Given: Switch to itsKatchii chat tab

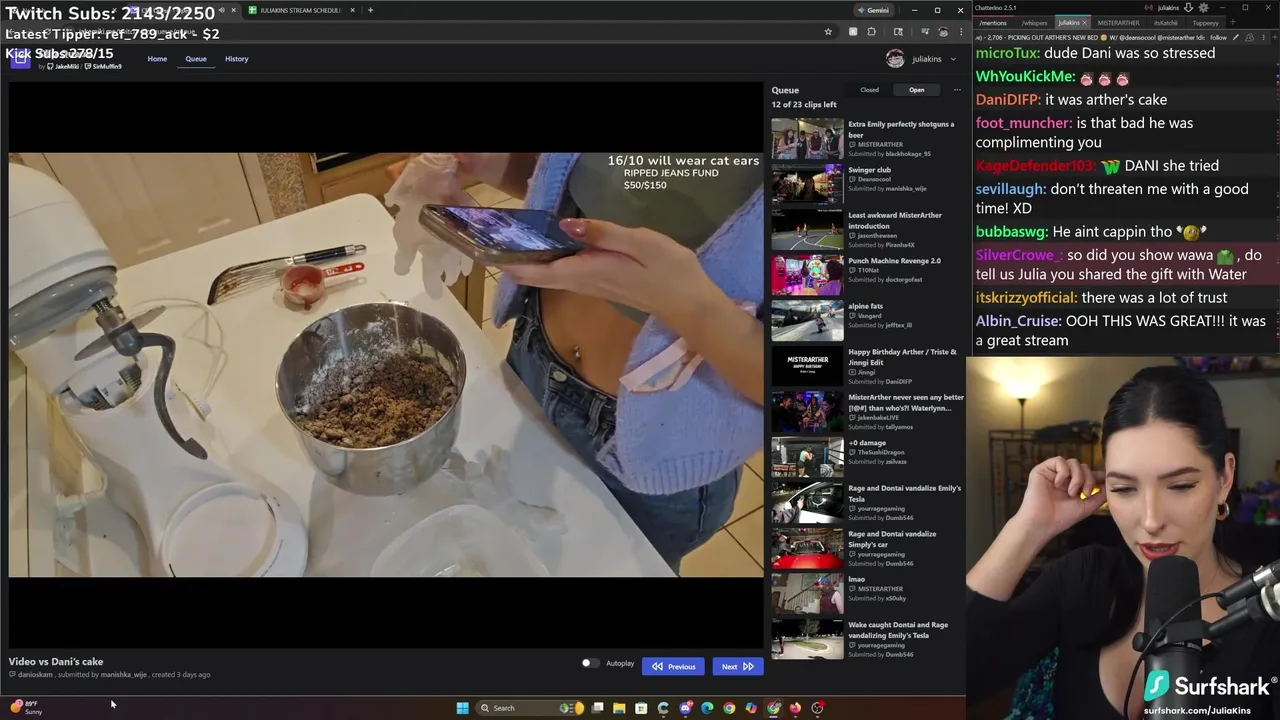Looking at the screenshot, I should [1165, 23].
